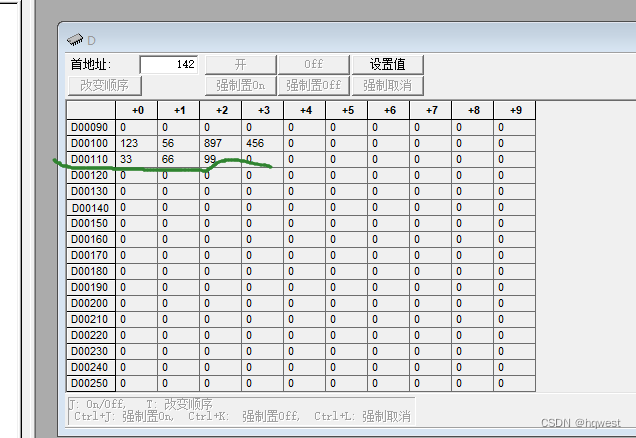Focus the 首地址 input field showing 142
This screenshot has height=438, width=636.
point(169,64)
